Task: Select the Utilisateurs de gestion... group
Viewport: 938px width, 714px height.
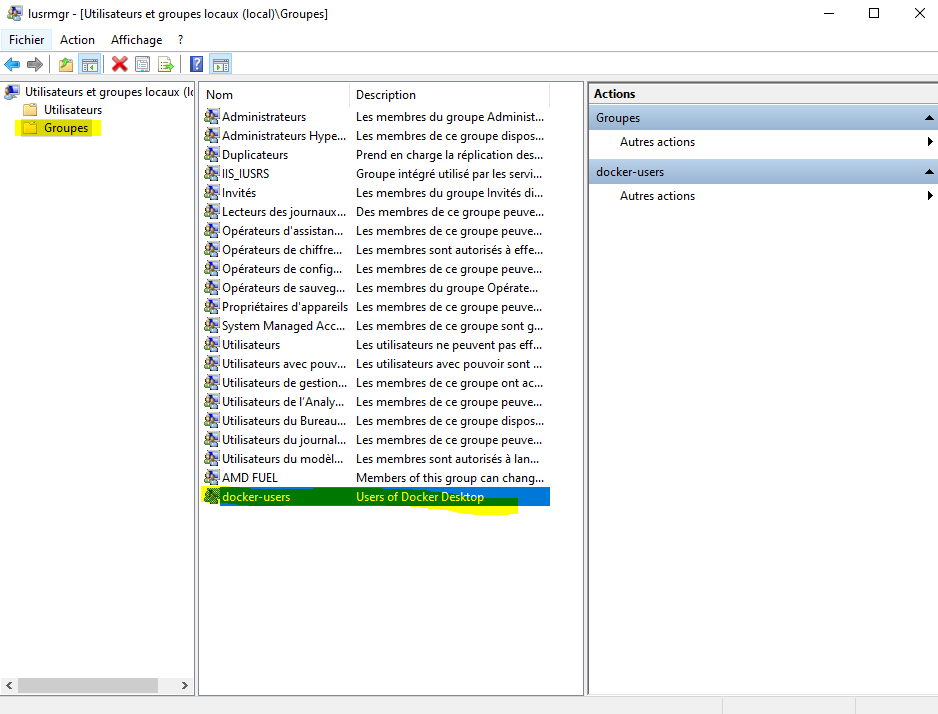Action: click(x=284, y=382)
